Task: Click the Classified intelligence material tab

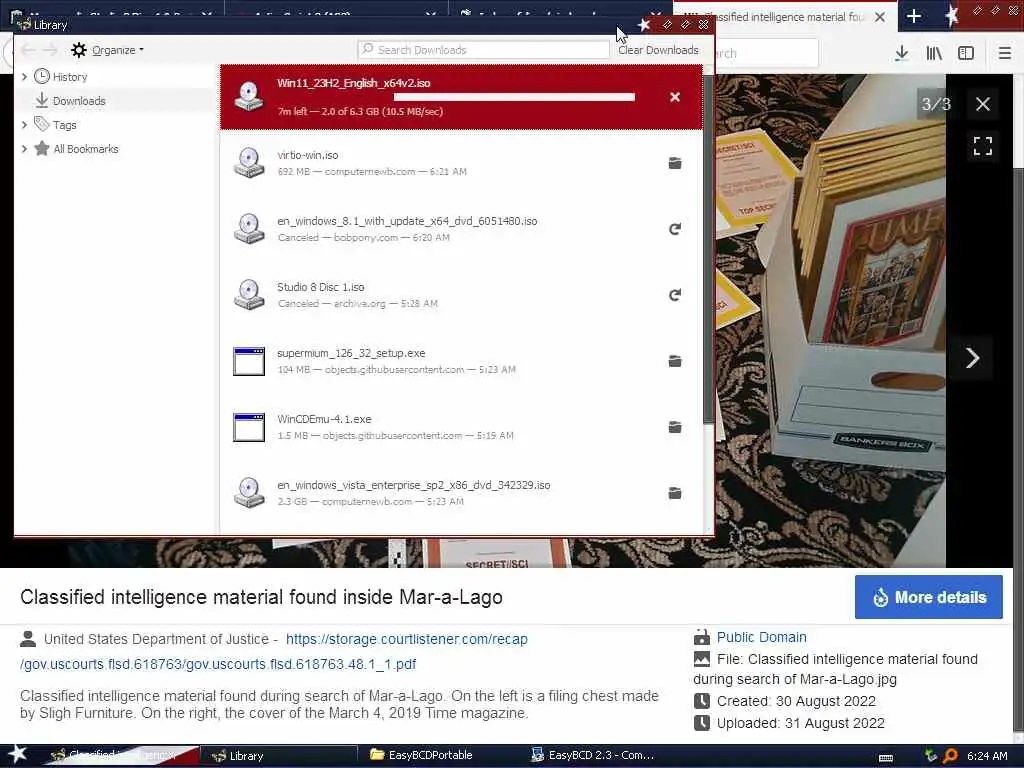Action: [x=784, y=17]
